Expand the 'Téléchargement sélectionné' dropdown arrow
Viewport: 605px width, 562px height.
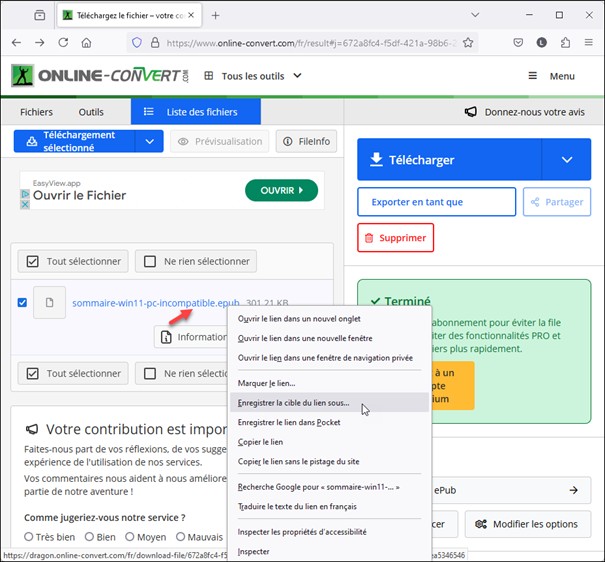click(x=149, y=141)
